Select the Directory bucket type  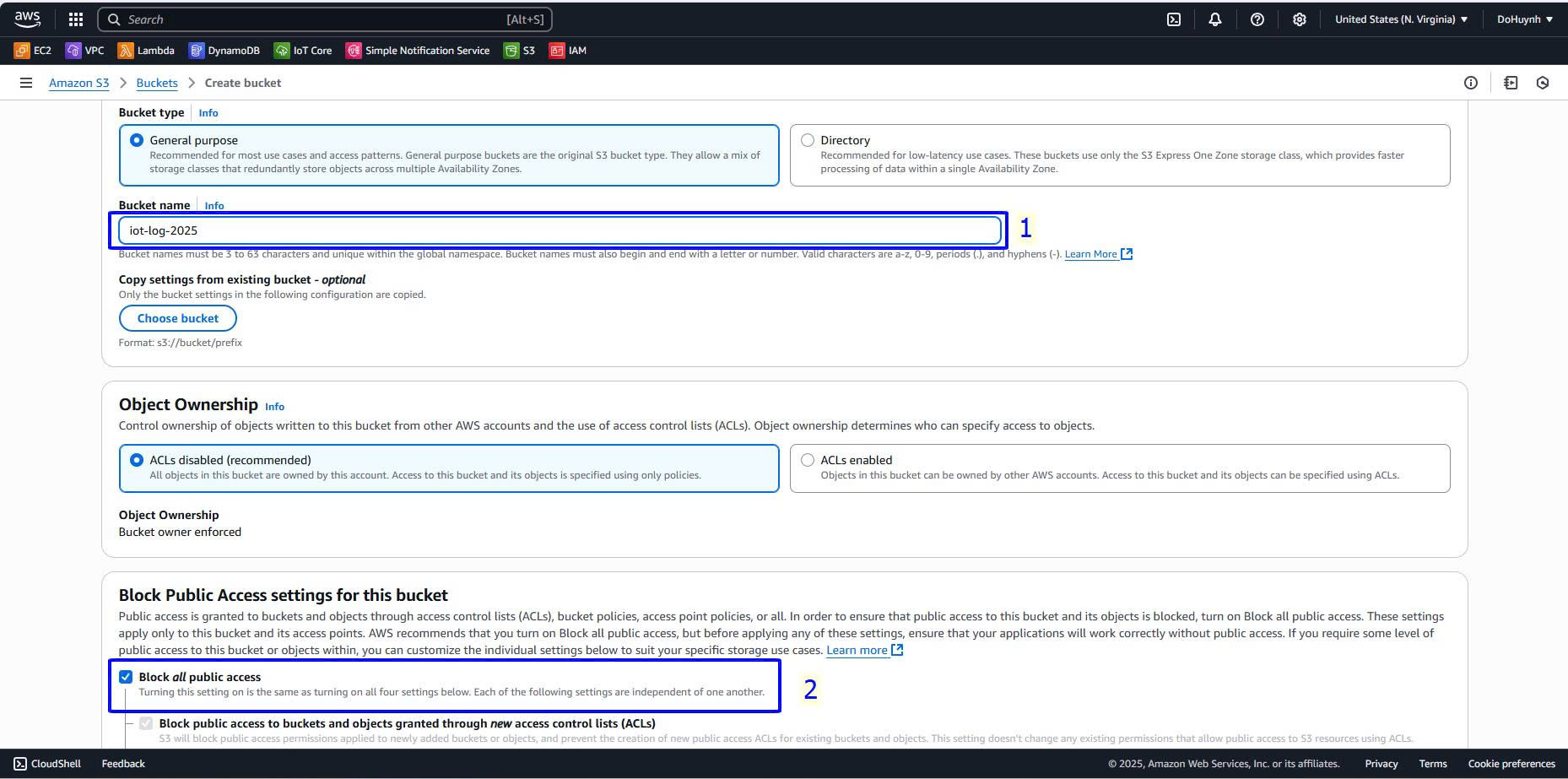point(808,140)
